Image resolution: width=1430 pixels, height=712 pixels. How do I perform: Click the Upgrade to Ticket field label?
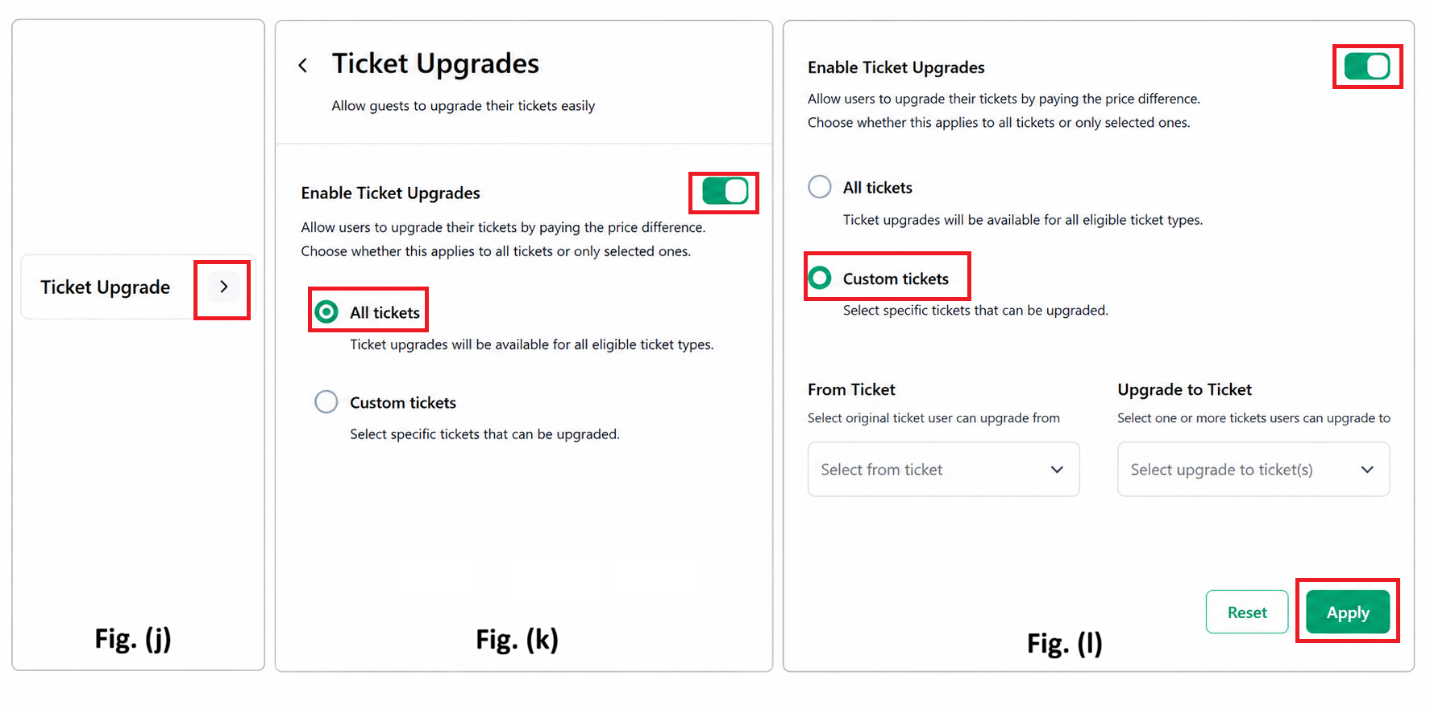click(x=1184, y=390)
